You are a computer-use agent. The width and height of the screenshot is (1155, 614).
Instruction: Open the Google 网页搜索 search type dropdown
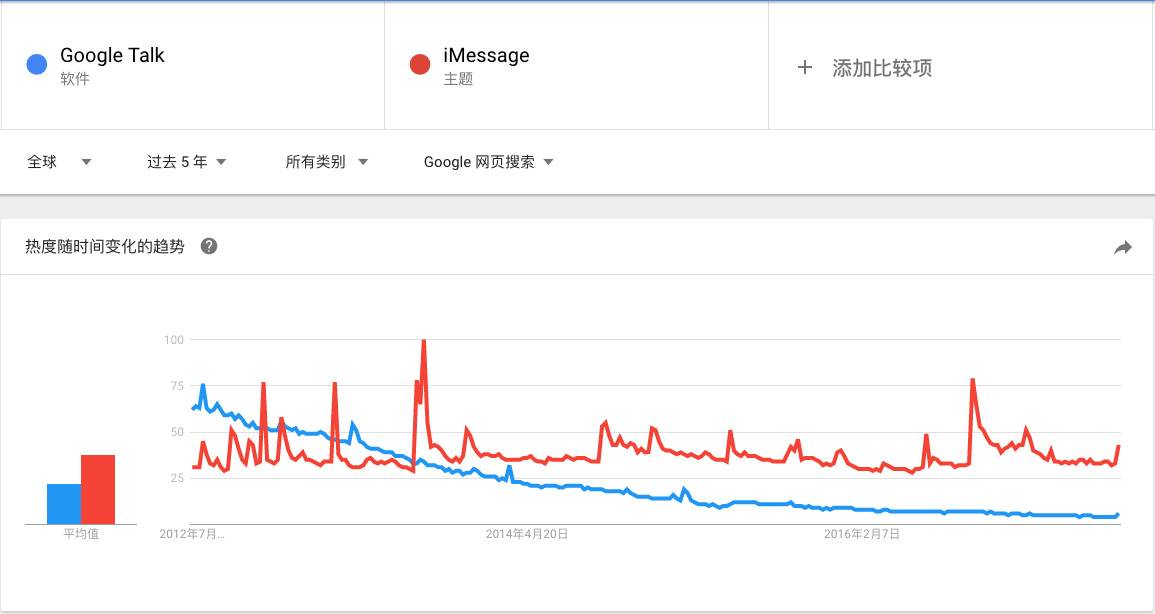click(x=488, y=162)
